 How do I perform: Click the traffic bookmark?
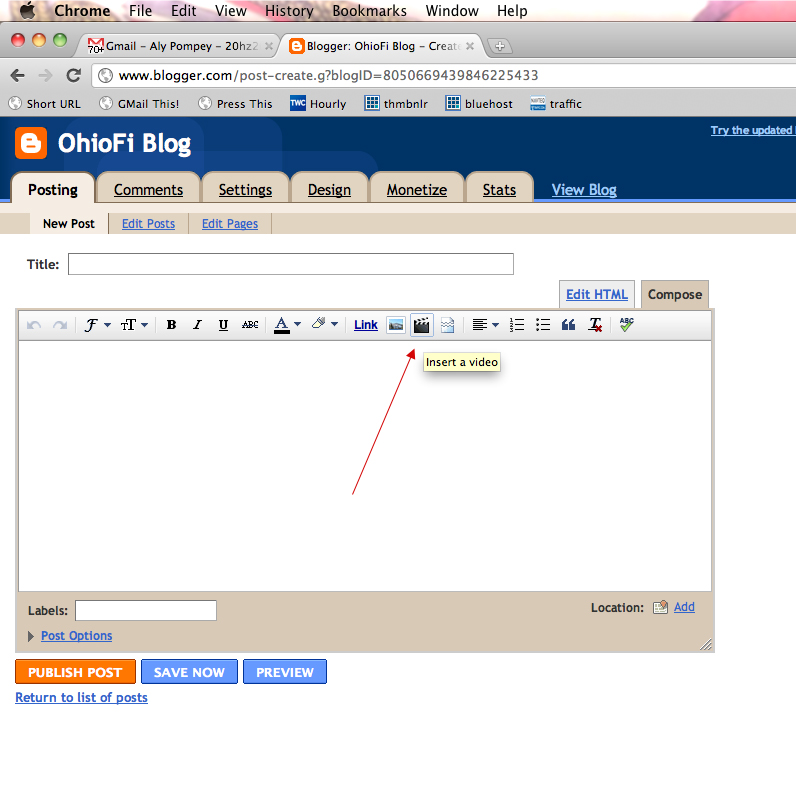pyautogui.click(x=556, y=104)
